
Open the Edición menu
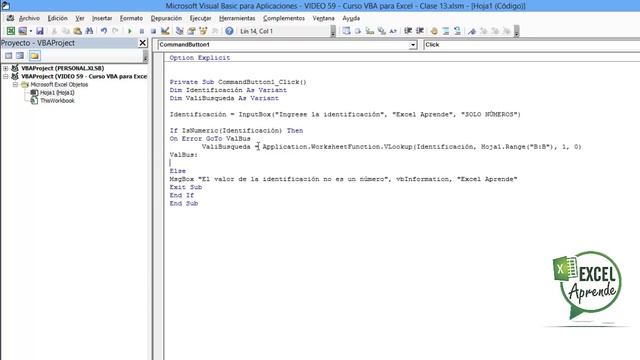58,18
